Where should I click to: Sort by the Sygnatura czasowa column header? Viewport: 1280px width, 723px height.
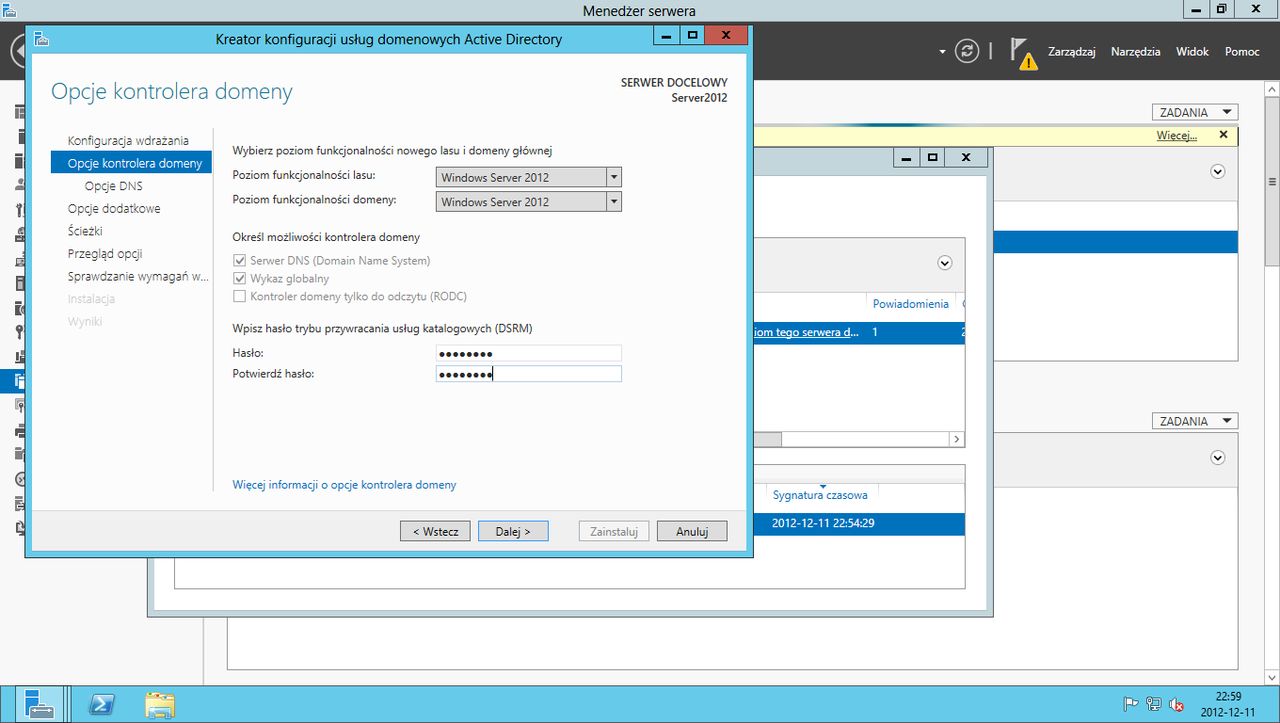pyautogui.click(x=820, y=495)
